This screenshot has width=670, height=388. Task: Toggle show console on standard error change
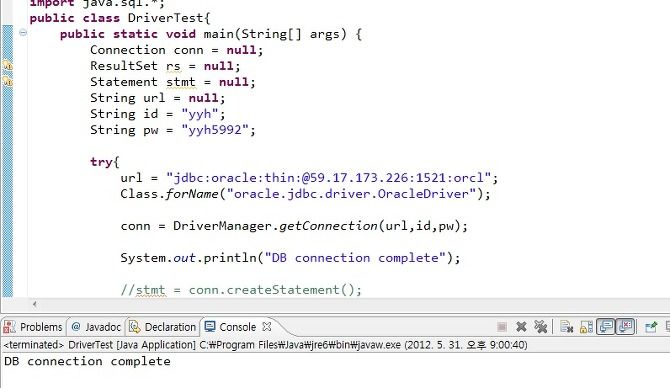(x=626, y=327)
